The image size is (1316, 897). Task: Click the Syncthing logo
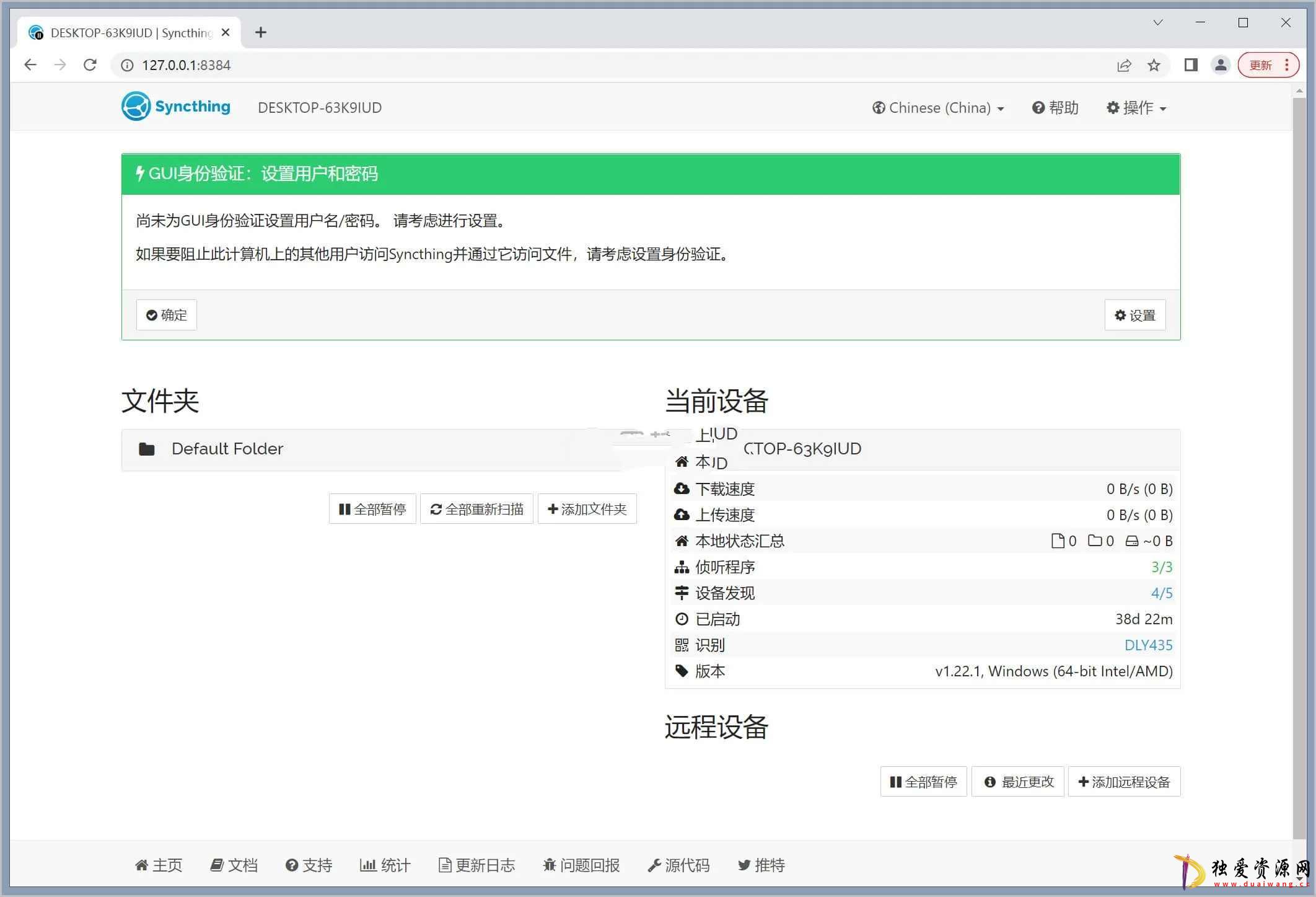pos(176,107)
